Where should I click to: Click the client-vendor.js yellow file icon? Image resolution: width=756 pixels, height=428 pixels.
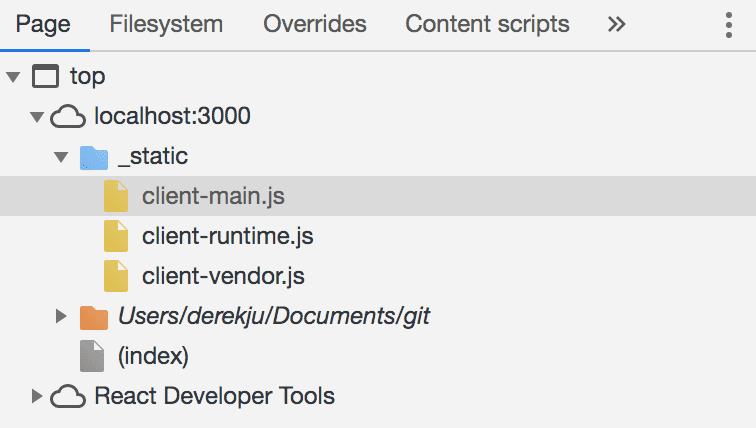point(116,276)
